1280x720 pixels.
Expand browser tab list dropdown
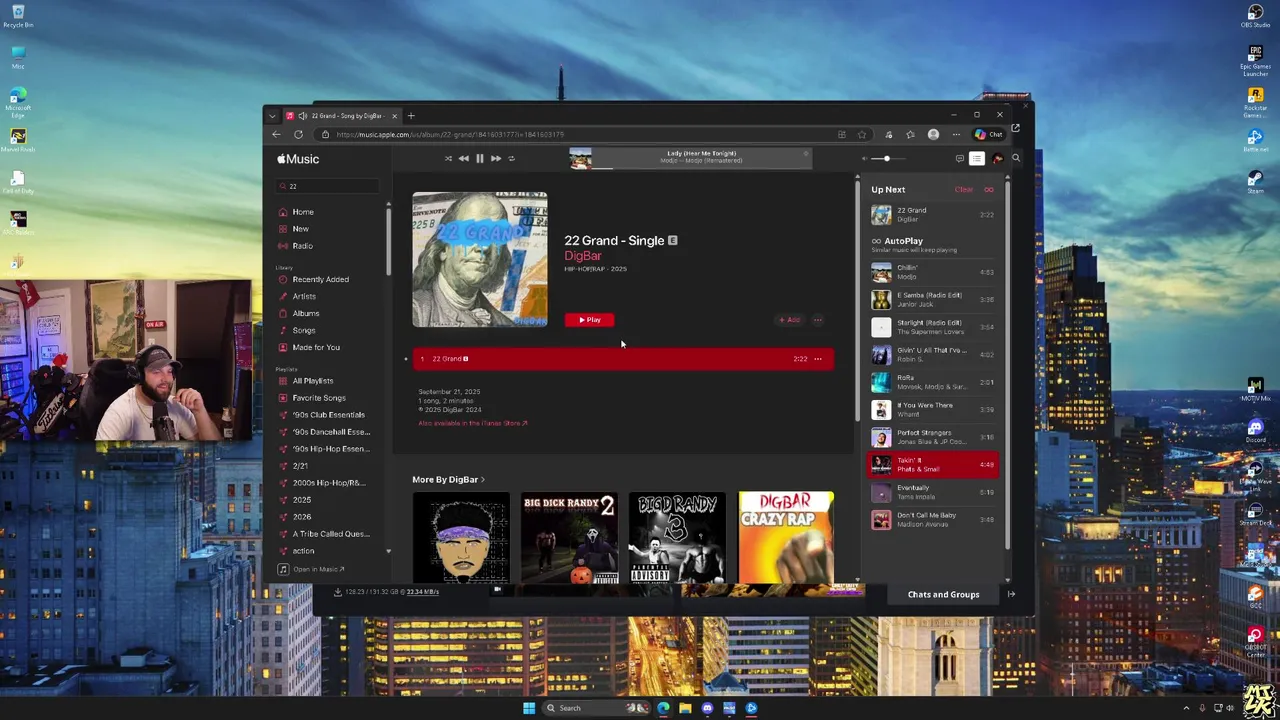(273, 115)
